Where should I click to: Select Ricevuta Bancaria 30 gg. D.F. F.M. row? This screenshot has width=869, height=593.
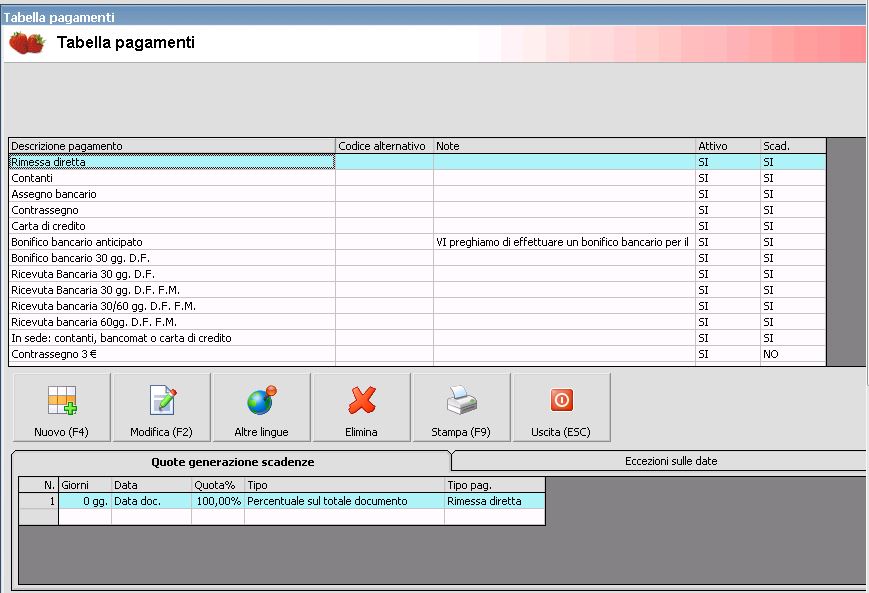pyautogui.click(x=417, y=290)
